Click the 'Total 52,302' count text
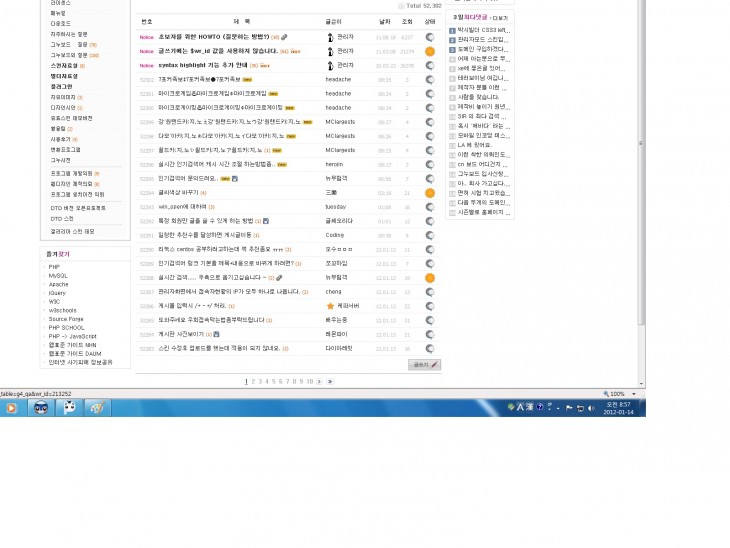 (423, 6)
